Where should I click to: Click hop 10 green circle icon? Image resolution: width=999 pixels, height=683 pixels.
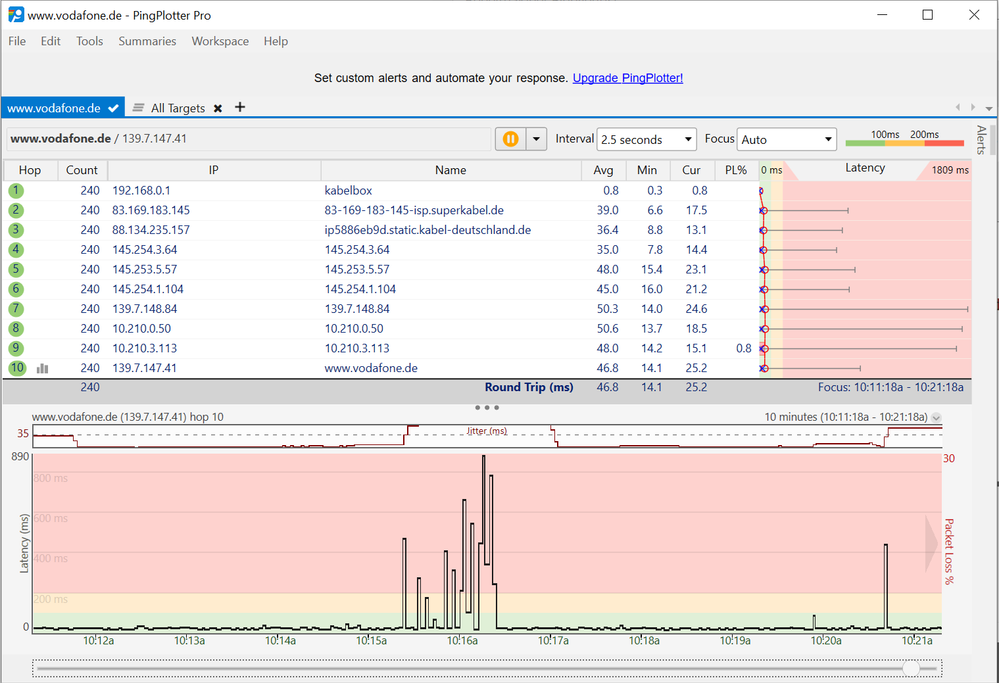17,368
